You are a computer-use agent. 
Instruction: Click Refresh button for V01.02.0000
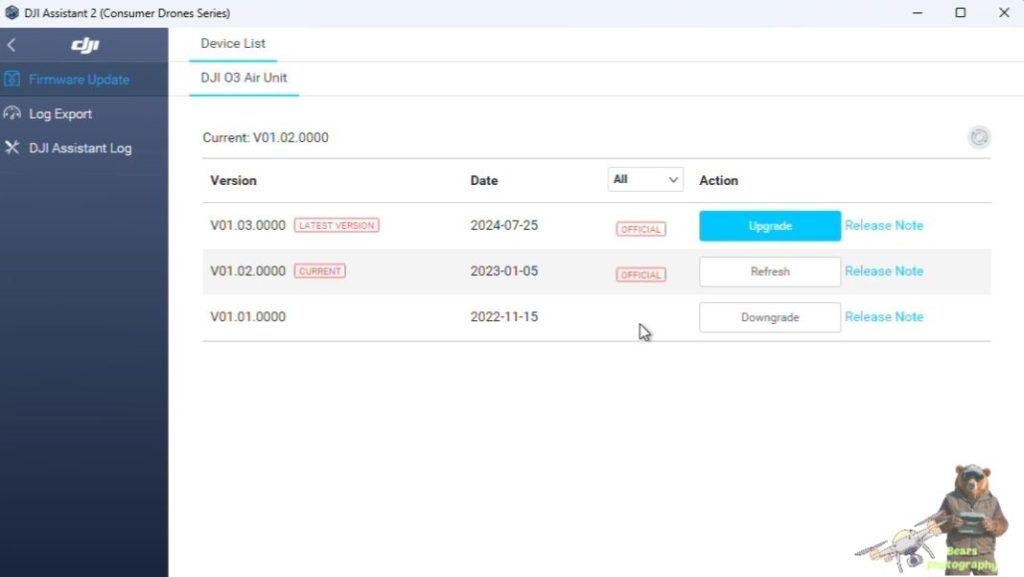(770, 272)
